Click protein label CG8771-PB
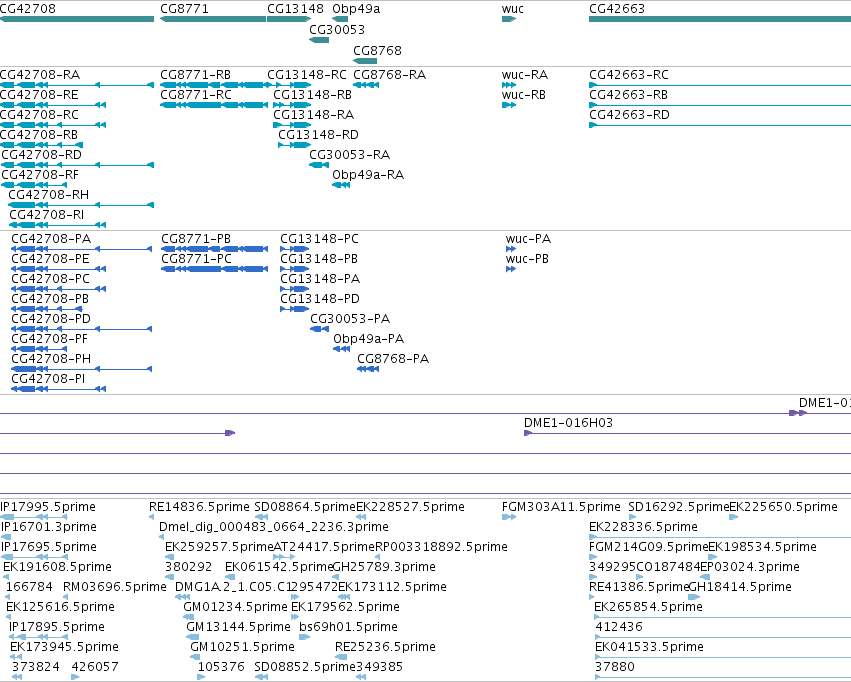The width and height of the screenshot is (851, 682). click(196, 239)
